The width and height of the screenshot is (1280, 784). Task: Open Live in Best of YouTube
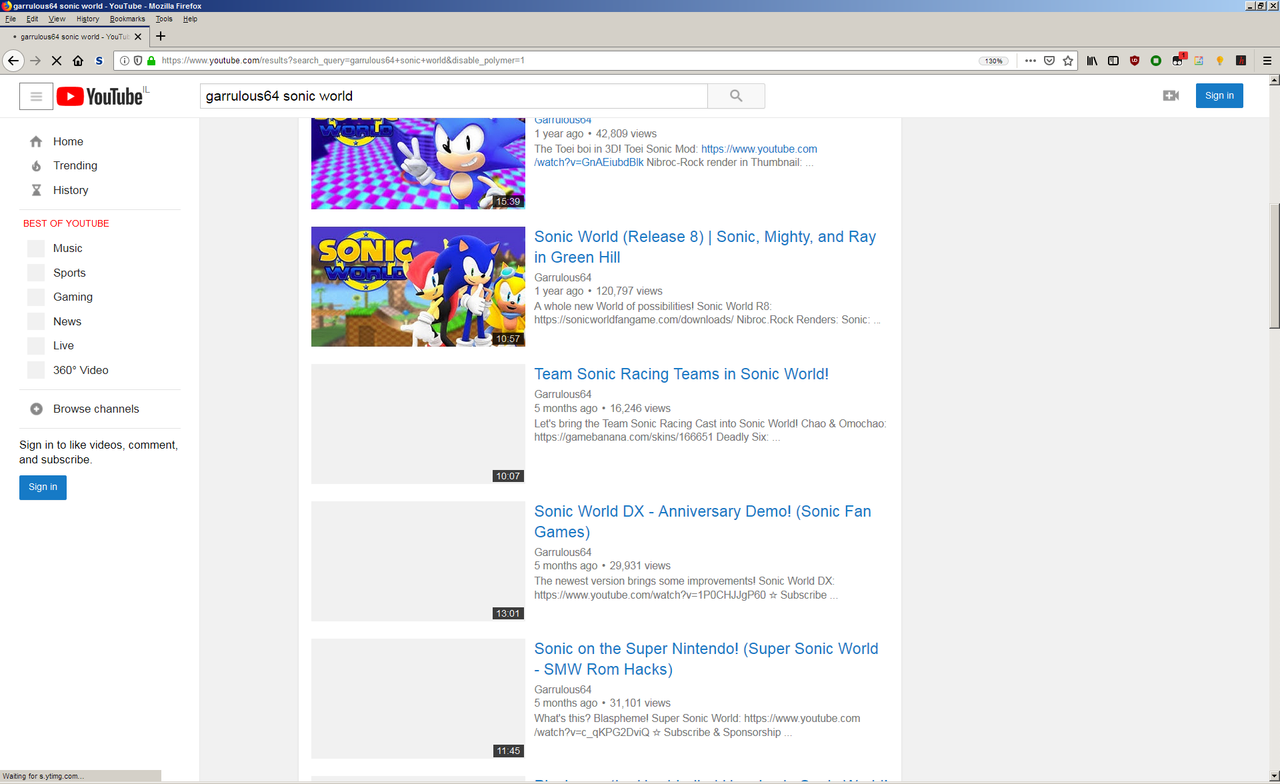tap(63, 346)
